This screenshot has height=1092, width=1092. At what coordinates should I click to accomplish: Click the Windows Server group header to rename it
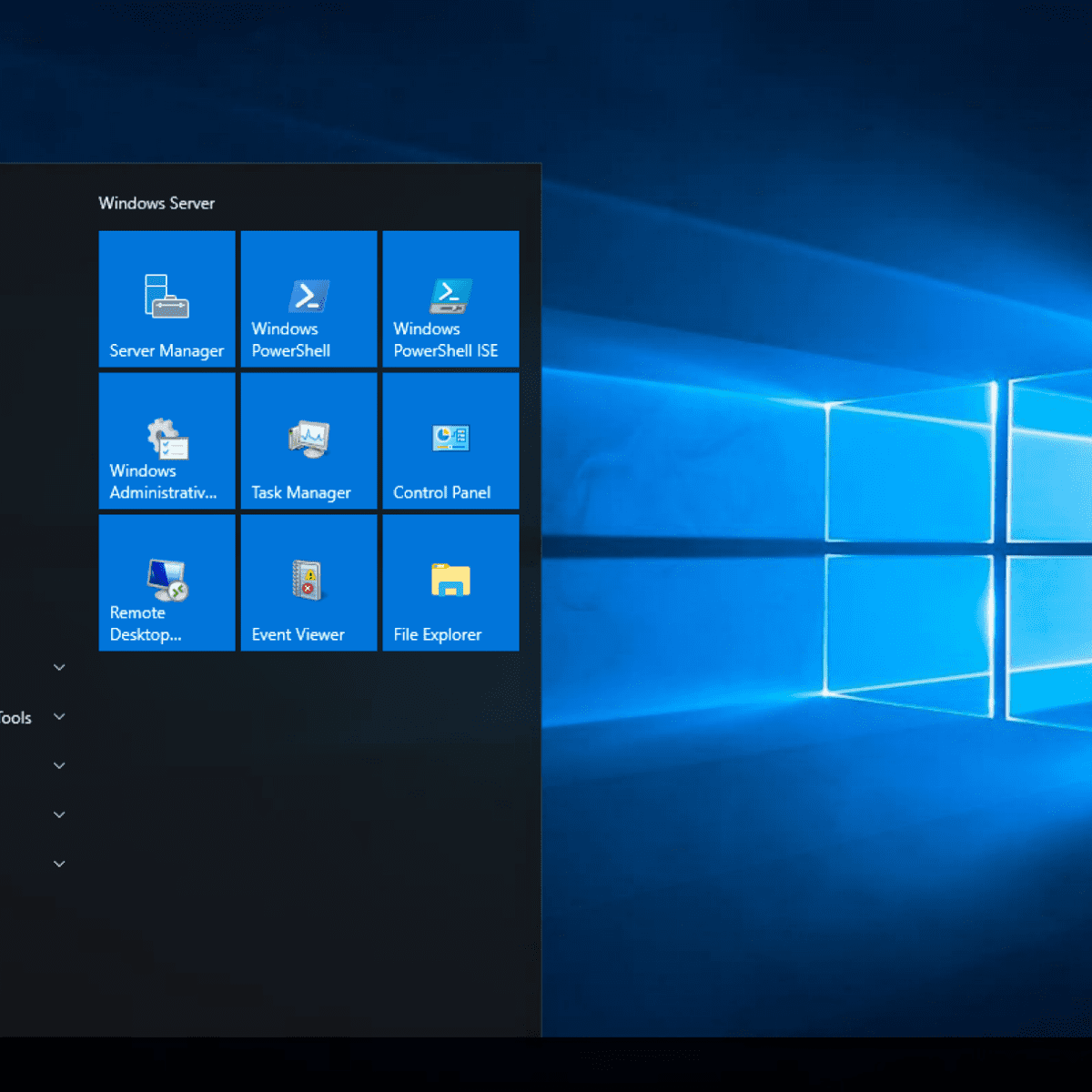click(x=156, y=203)
